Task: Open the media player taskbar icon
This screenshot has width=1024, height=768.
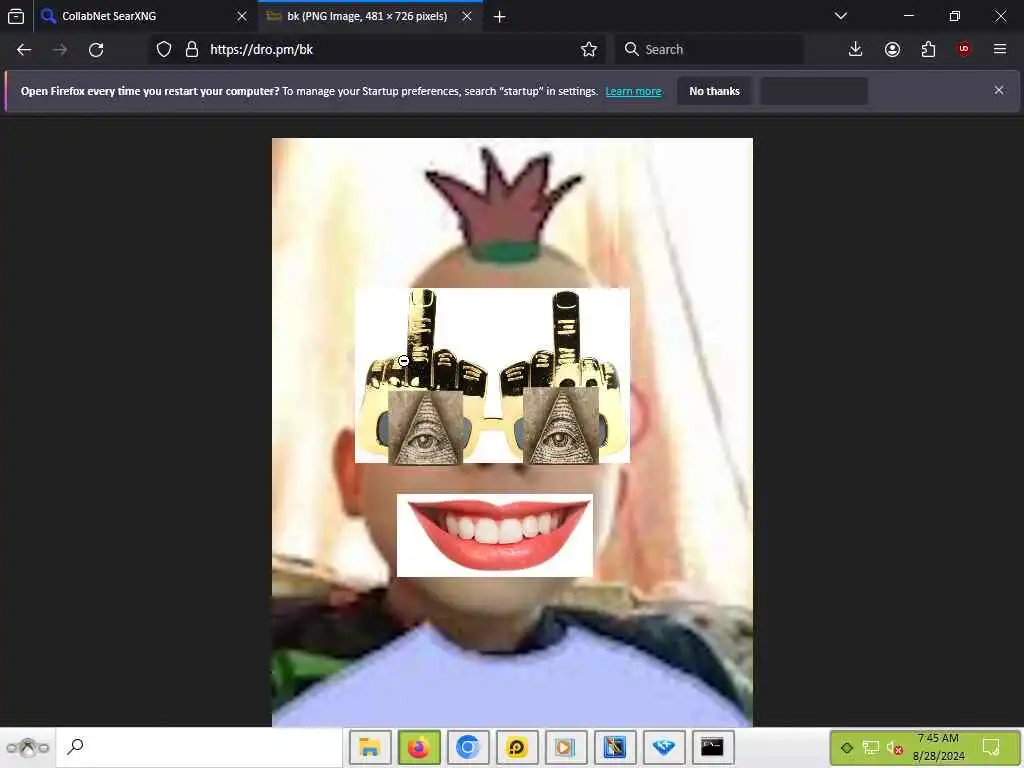Action: 566,747
